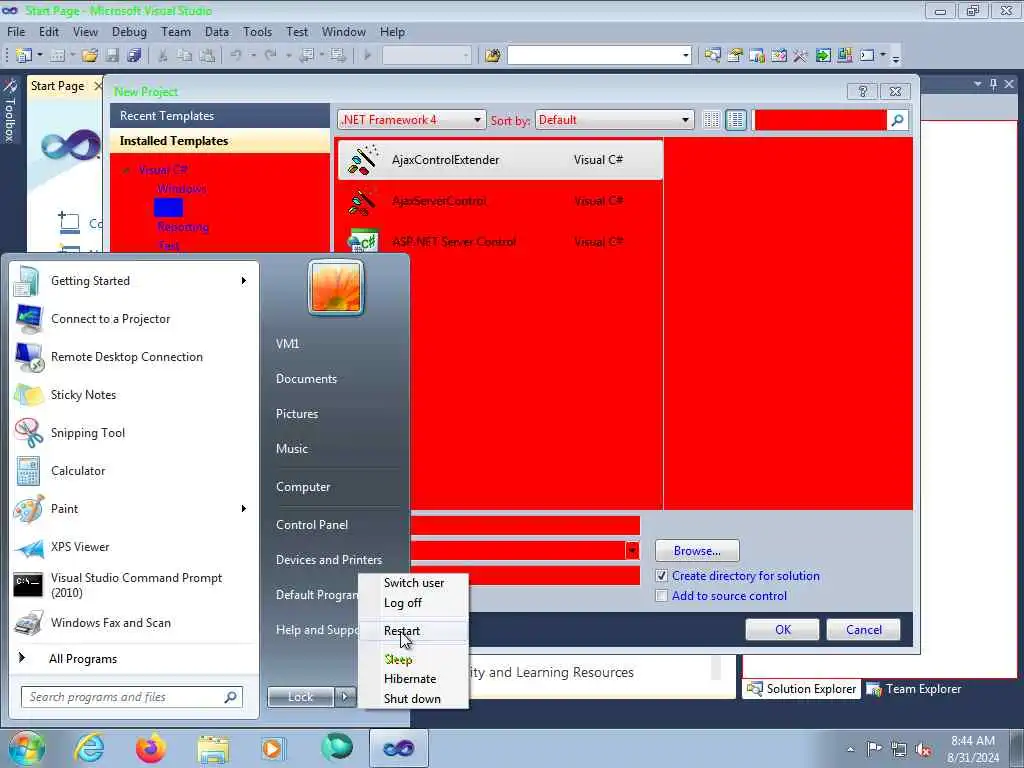Select Recent Templates section
Viewport: 1024px width, 768px height.
[220, 116]
